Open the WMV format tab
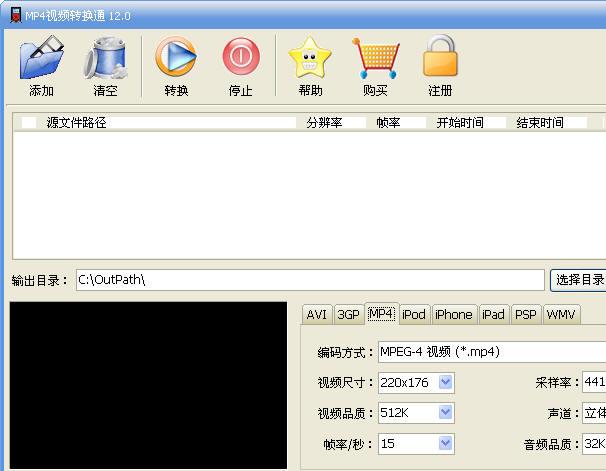The image size is (606, 471). 561,314
